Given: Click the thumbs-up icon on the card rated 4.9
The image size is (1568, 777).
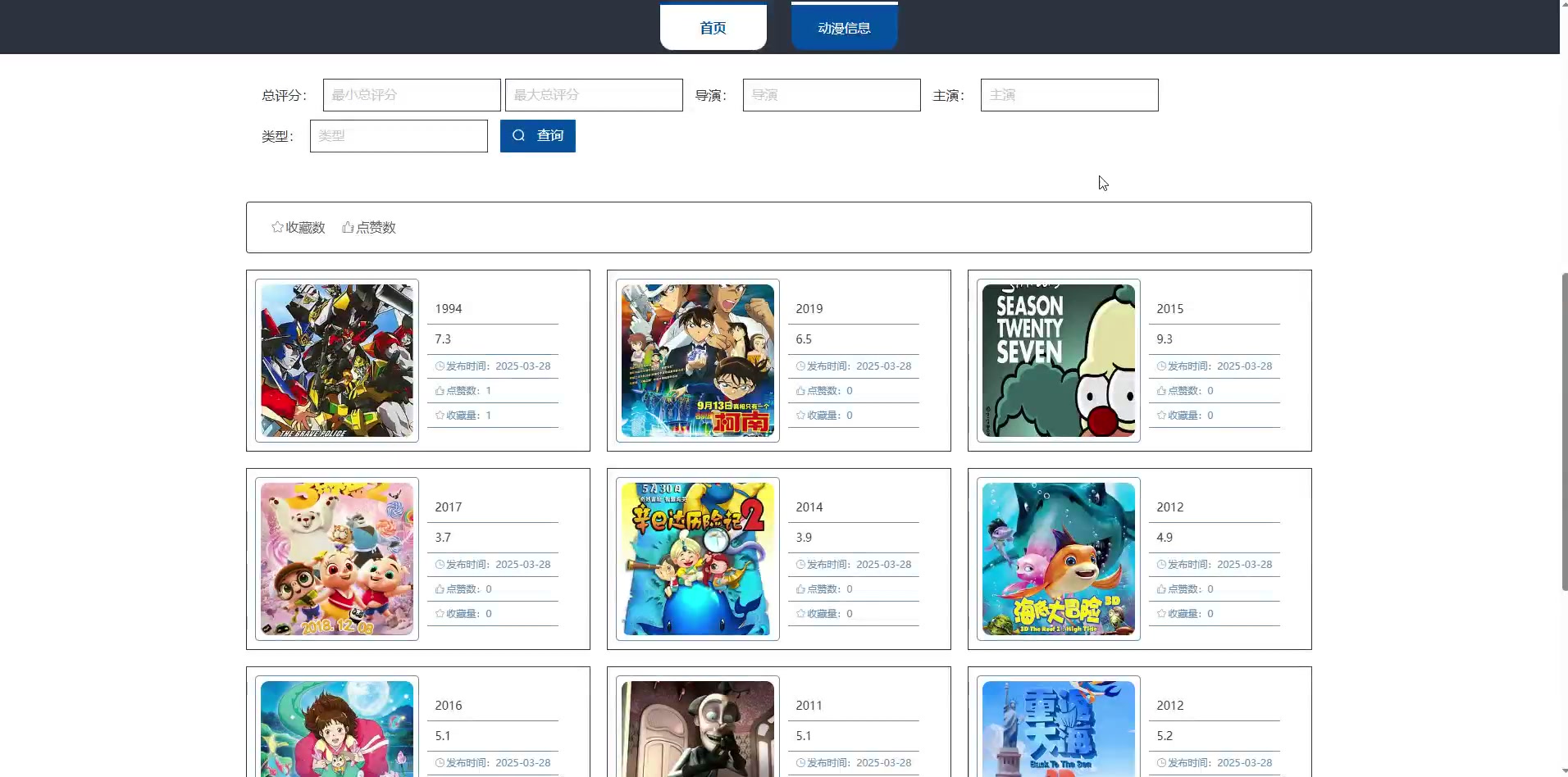Looking at the screenshot, I should (x=1161, y=589).
